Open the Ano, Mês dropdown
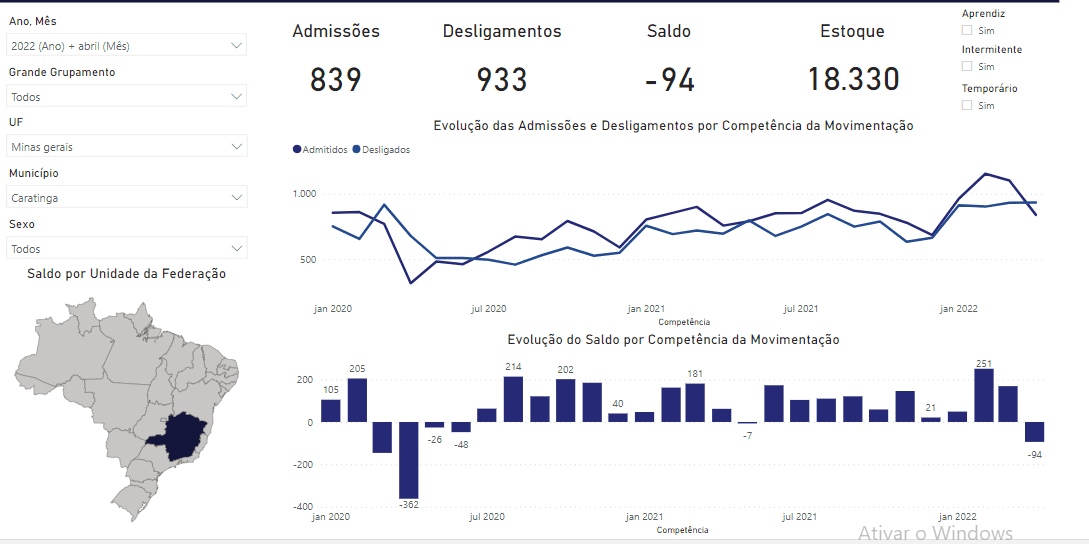1089x544 pixels. (126, 46)
